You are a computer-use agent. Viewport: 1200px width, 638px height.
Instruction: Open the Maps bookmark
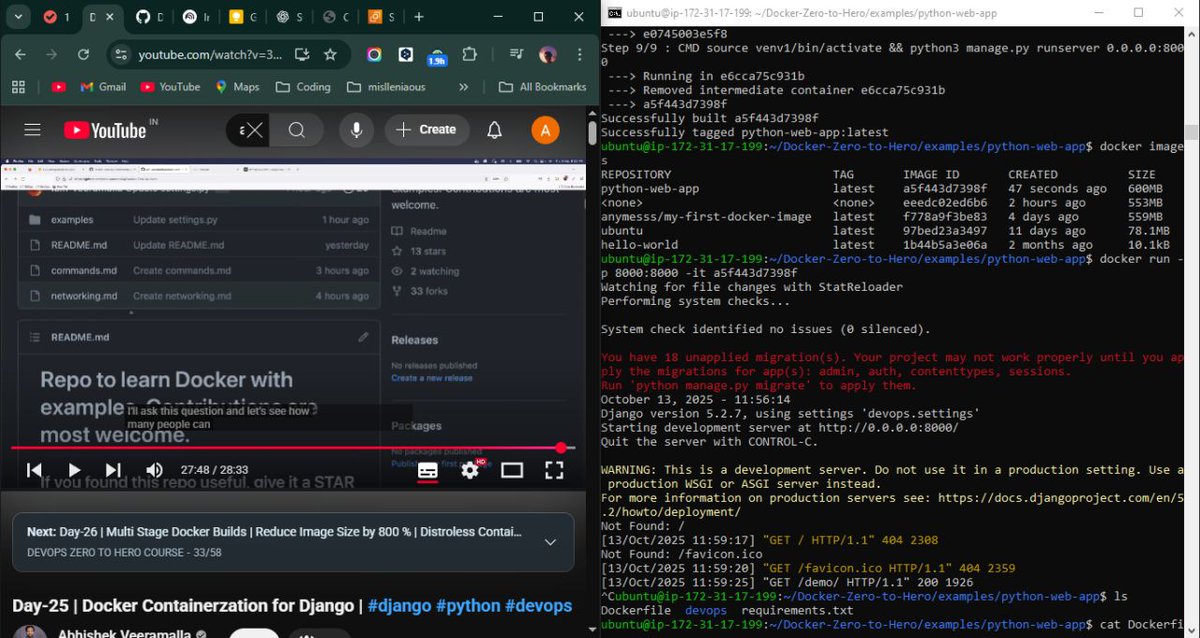[237, 87]
